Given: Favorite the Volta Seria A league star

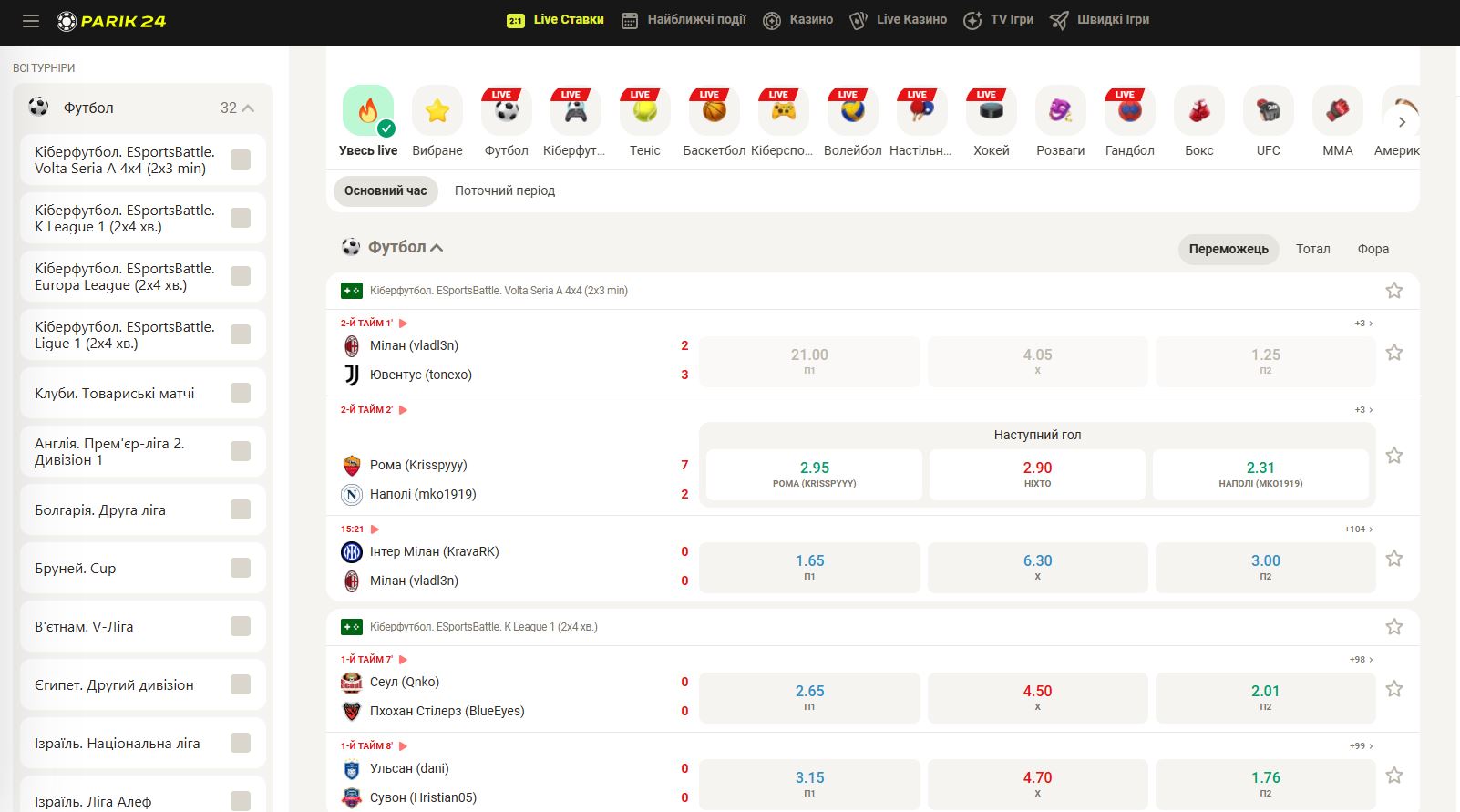Looking at the screenshot, I should click(x=1393, y=291).
